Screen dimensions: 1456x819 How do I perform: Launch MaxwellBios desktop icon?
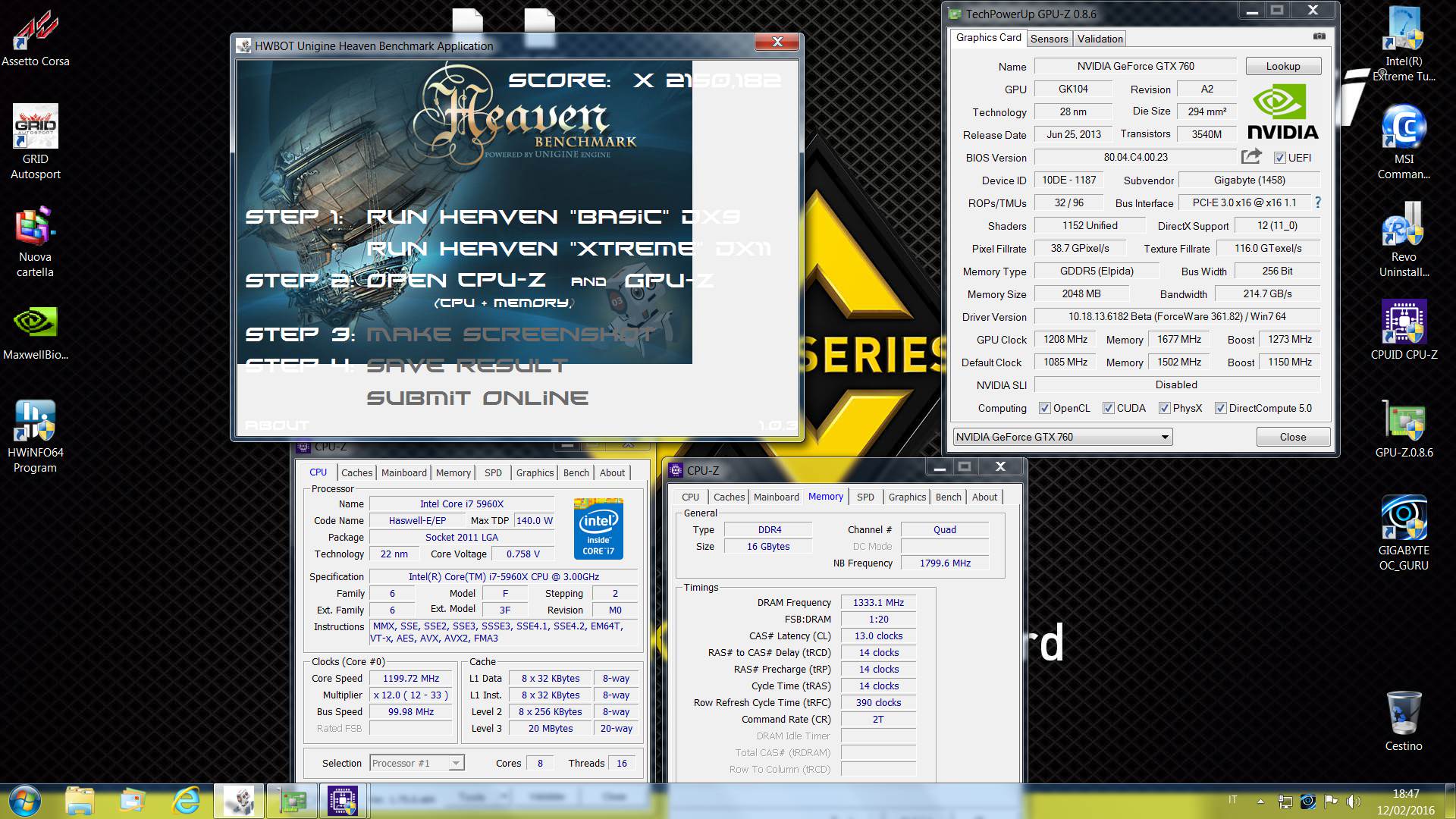tap(36, 332)
